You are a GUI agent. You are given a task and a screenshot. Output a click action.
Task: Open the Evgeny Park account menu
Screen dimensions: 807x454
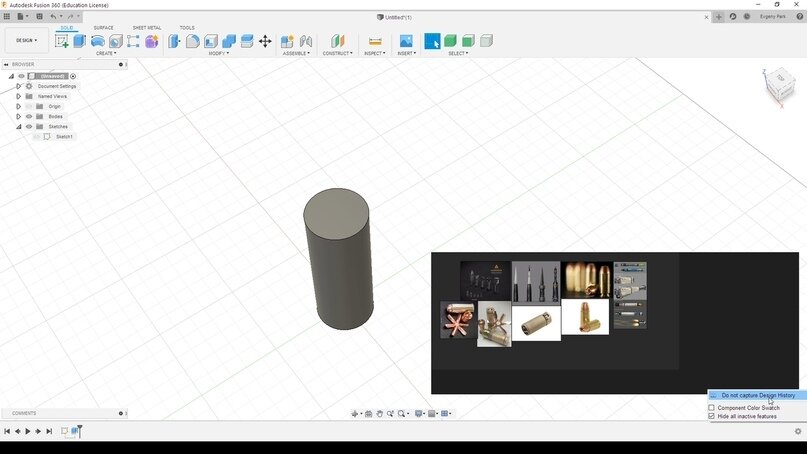(x=773, y=16)
